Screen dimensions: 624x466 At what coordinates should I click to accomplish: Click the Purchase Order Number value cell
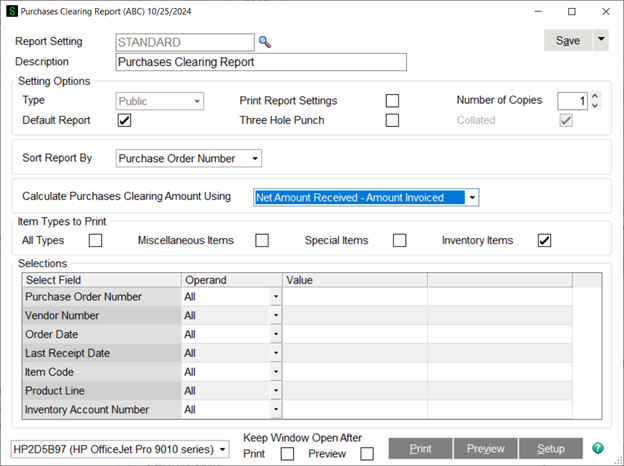pos(354,297)
